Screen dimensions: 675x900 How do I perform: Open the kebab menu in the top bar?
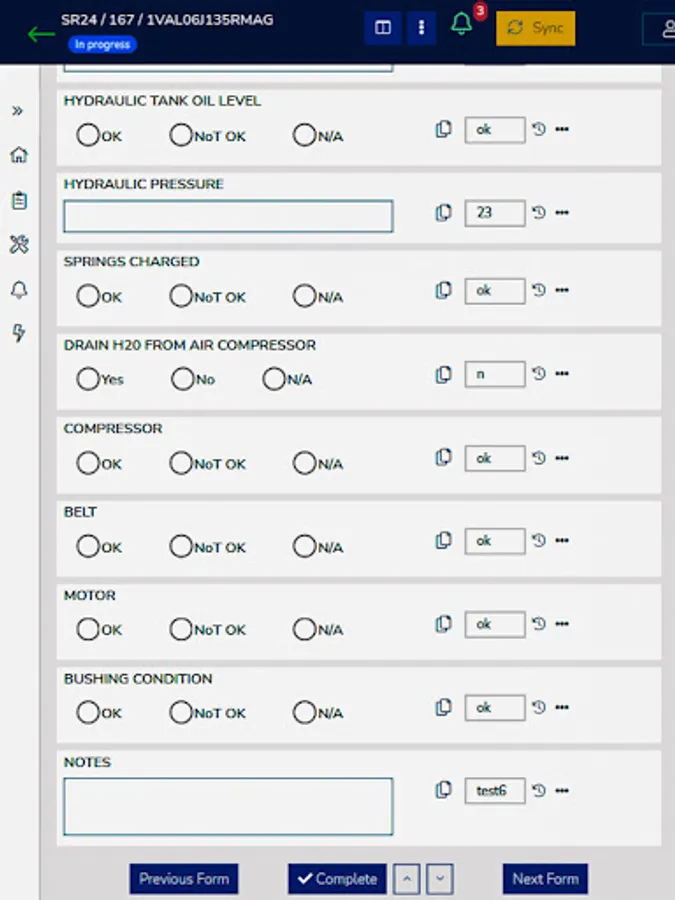coord(421,27)
